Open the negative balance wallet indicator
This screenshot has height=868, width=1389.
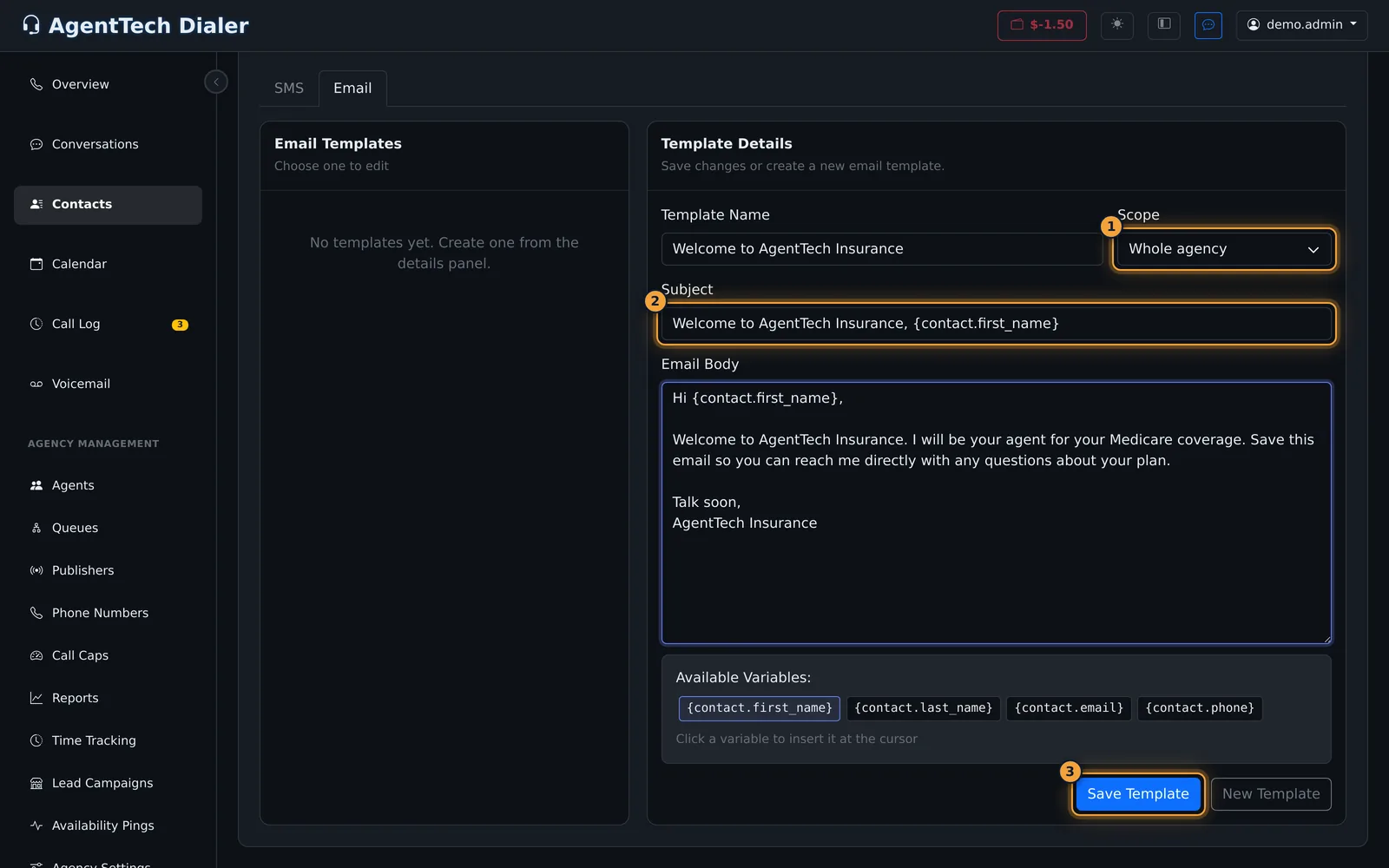(x=1042, y=25)
